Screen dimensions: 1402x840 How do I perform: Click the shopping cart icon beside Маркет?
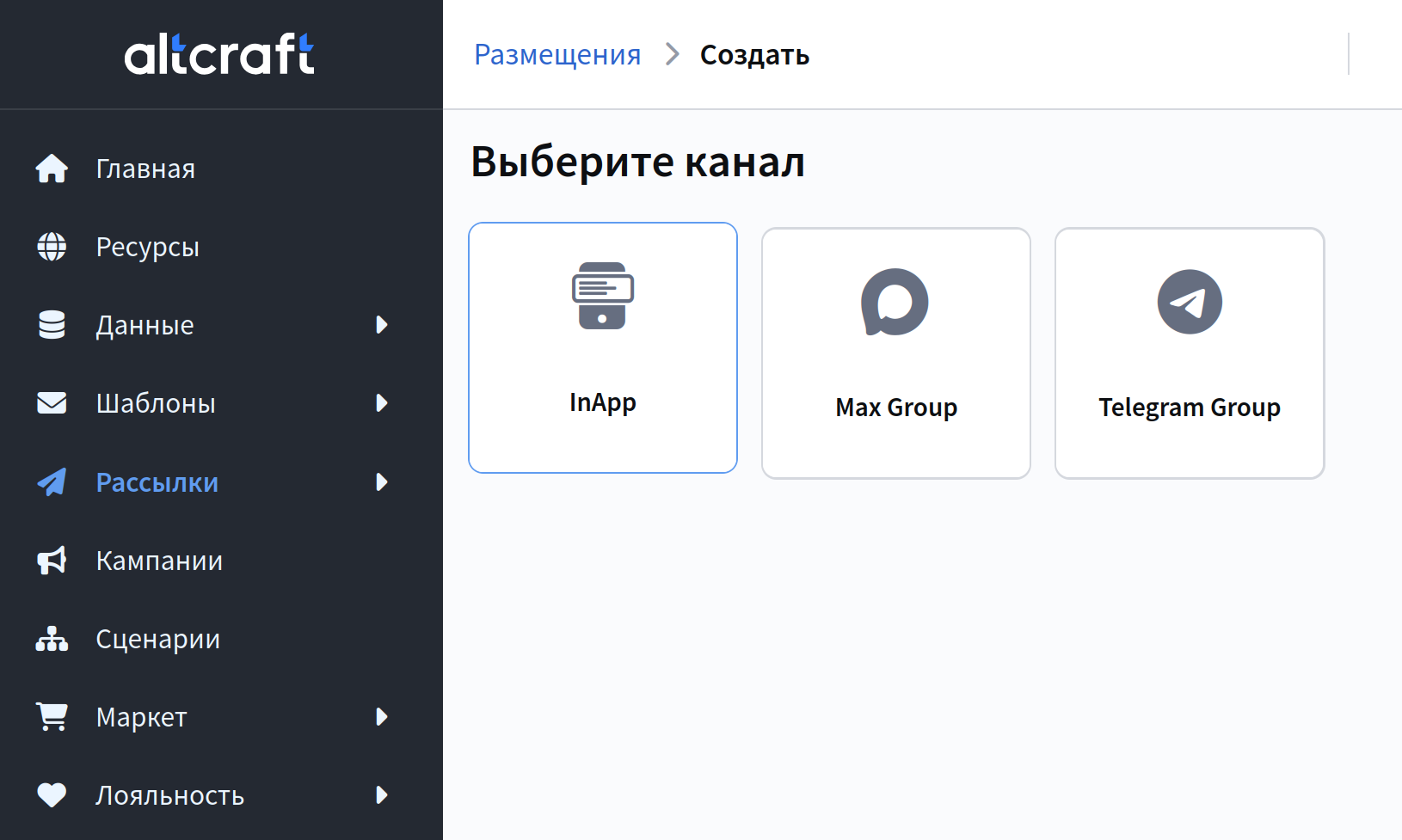click(52, 717)
